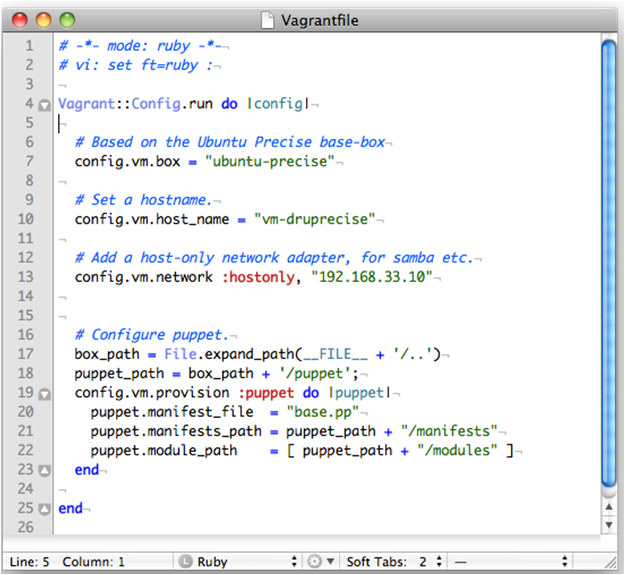The height and width of the screenshot is (575, 625).
Task: Click the Ruby language icon in status bar
Action: pyautogui.click(x=186, y=562)
